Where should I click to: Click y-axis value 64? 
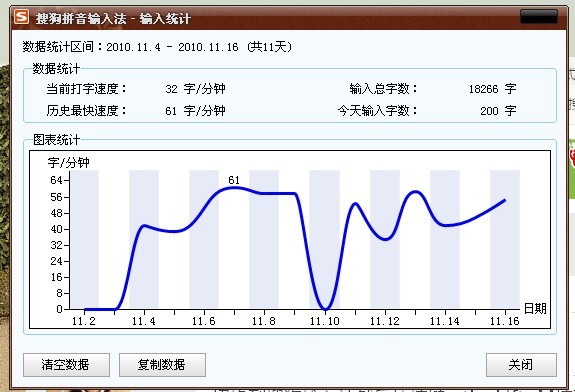click(x=56, y=180)
